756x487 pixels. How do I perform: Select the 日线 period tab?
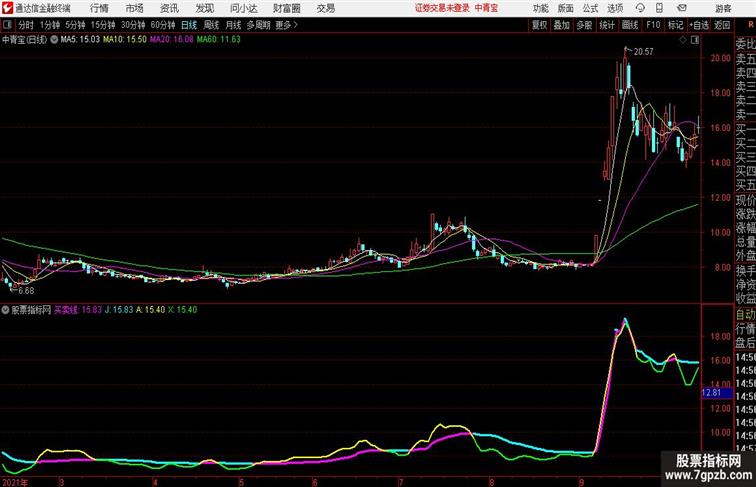(189, 25)
